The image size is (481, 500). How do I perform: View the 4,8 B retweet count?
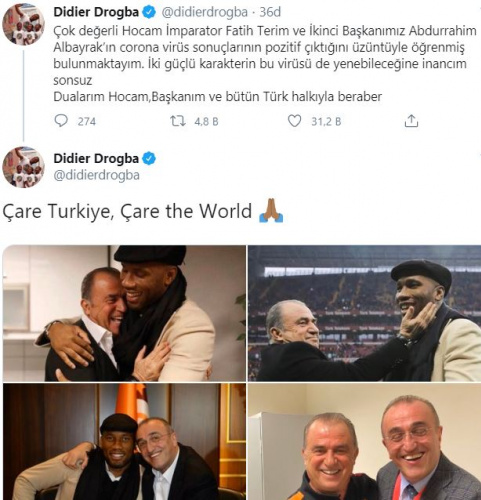pyautogui.click(x=206, y=121)
